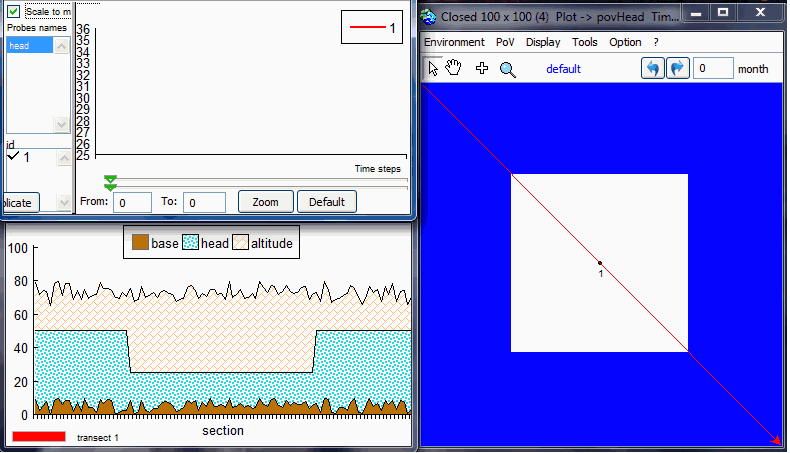Open the Display menu
790x453 pixels.
click(543, 42)
